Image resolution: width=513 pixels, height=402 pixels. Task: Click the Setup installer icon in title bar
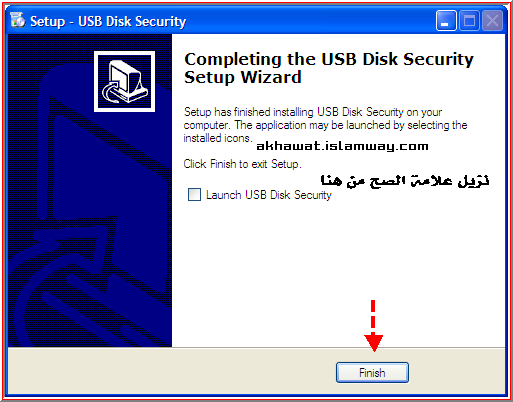(x=18, y=20)
